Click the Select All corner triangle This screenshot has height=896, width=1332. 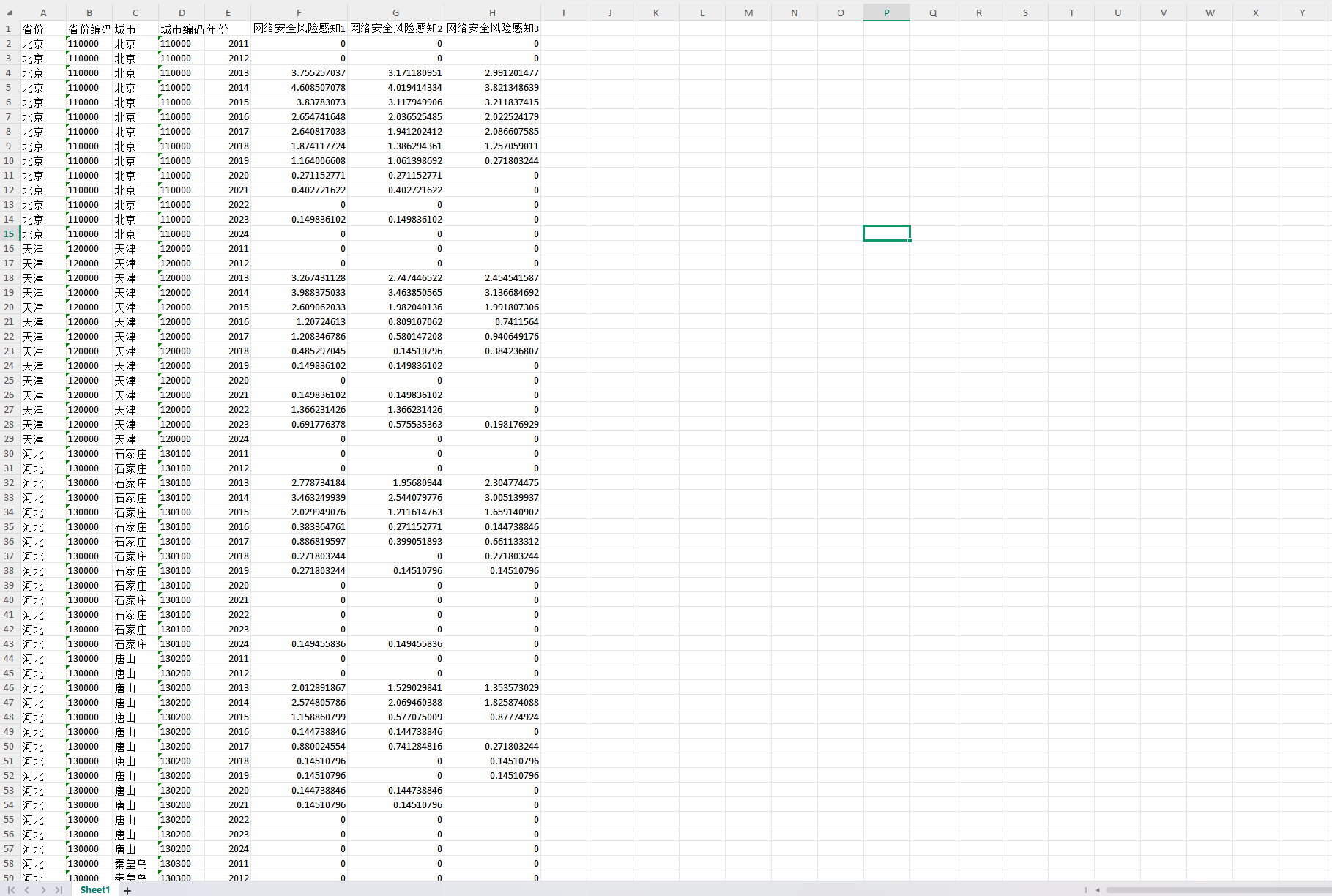coord(10,12)
